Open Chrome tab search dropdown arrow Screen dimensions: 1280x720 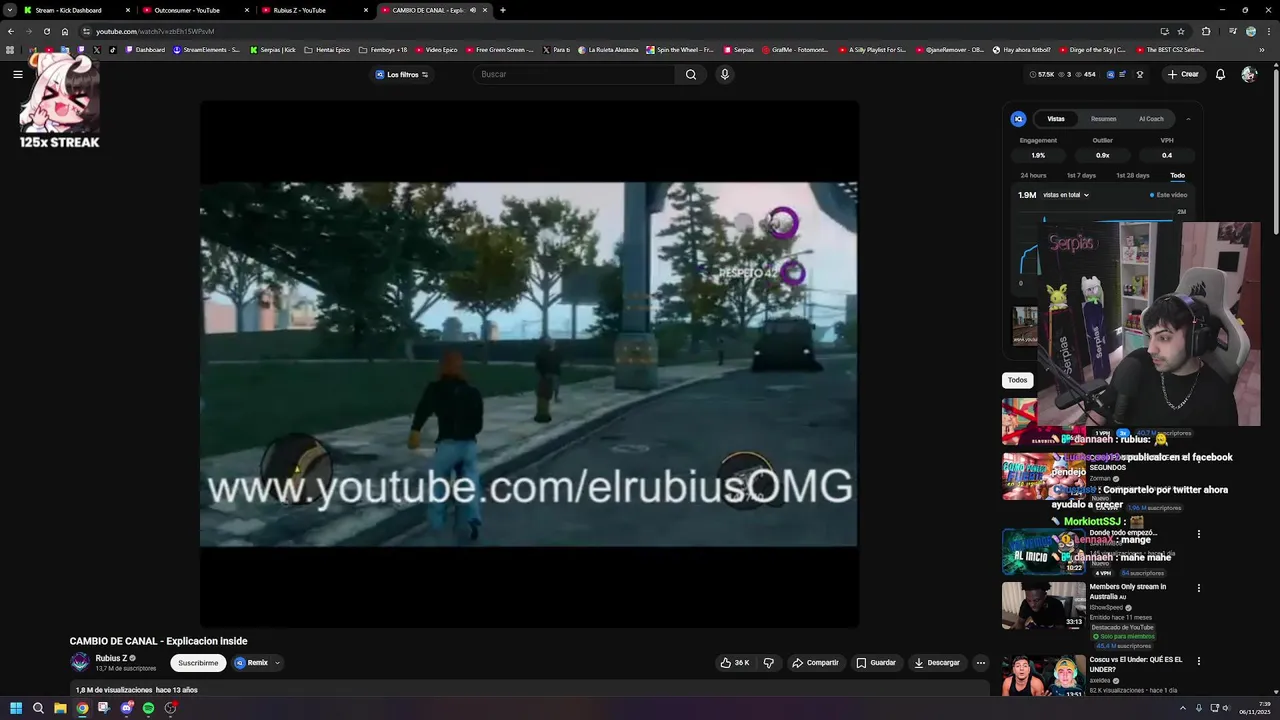click(9, 10)
